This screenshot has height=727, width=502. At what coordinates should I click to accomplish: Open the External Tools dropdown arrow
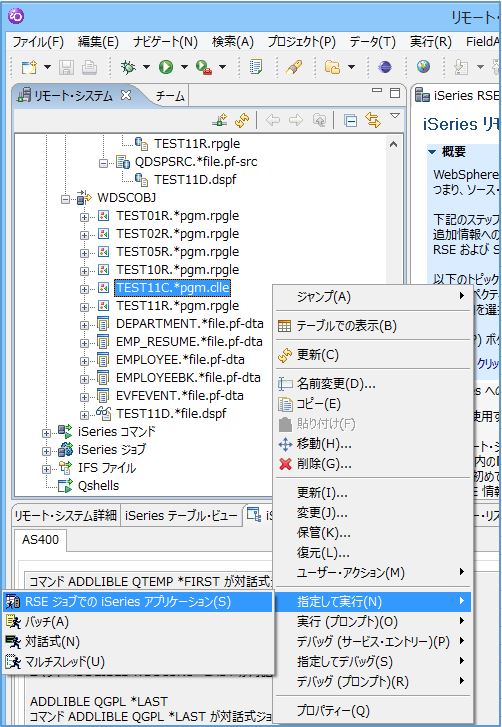point(222,68)
